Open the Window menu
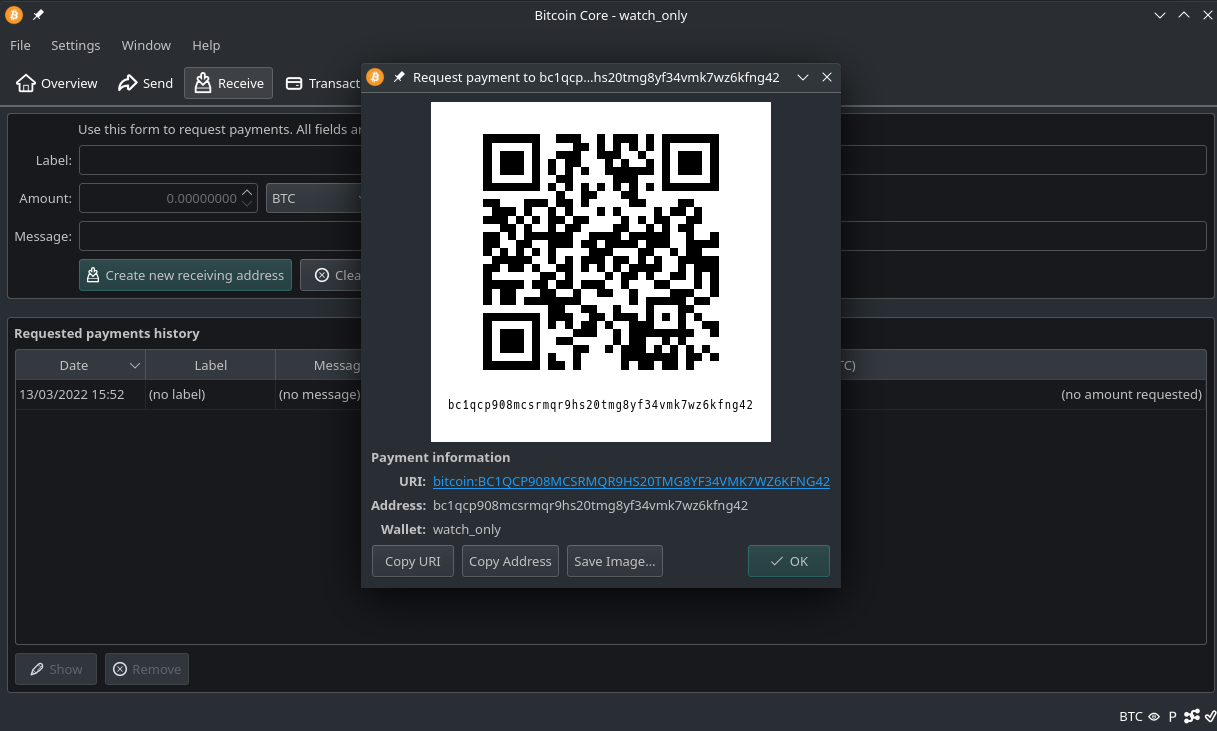1217x731 pixels. point(146,45)
